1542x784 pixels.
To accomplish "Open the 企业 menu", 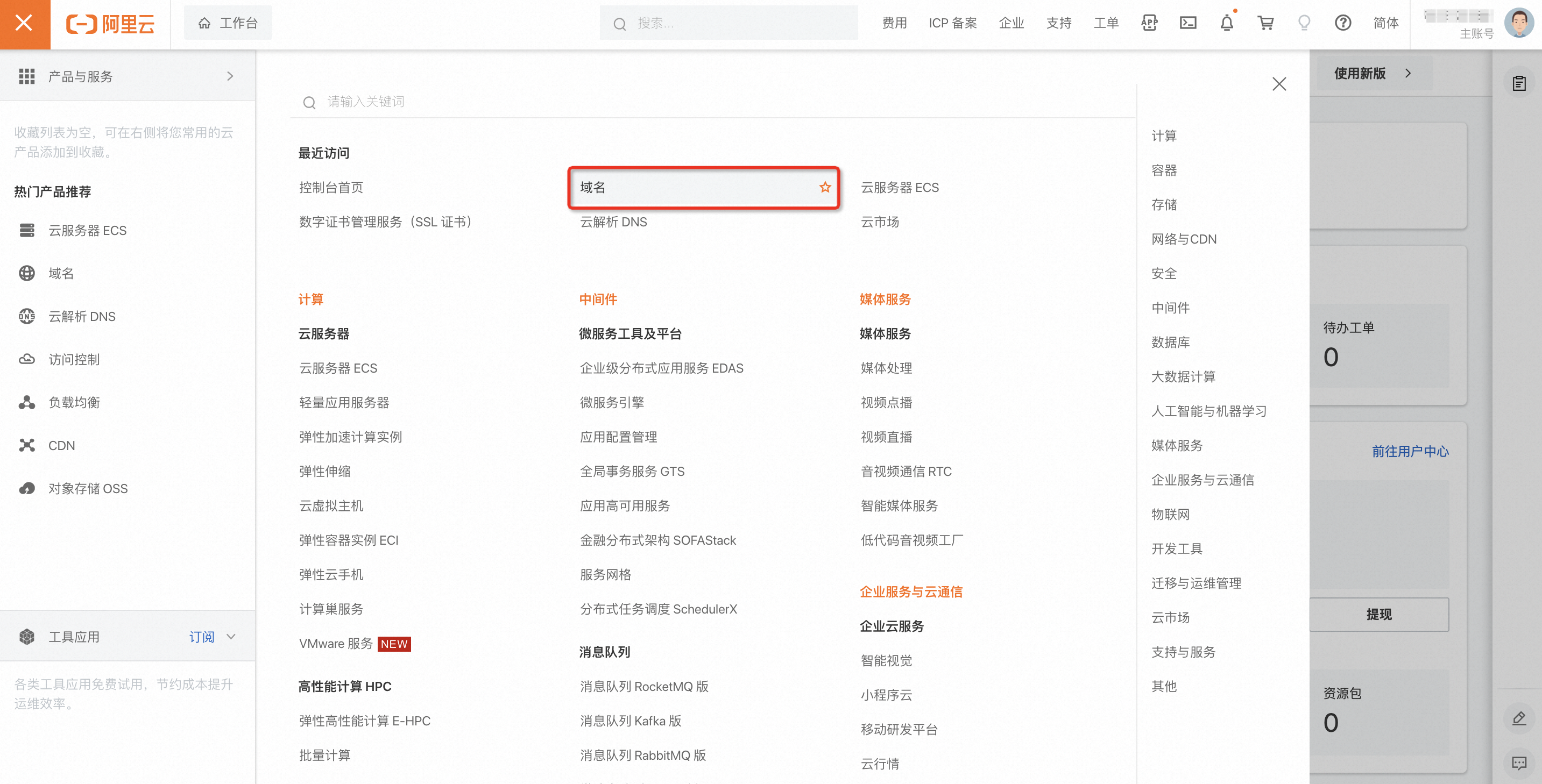I will point(1011,23).
